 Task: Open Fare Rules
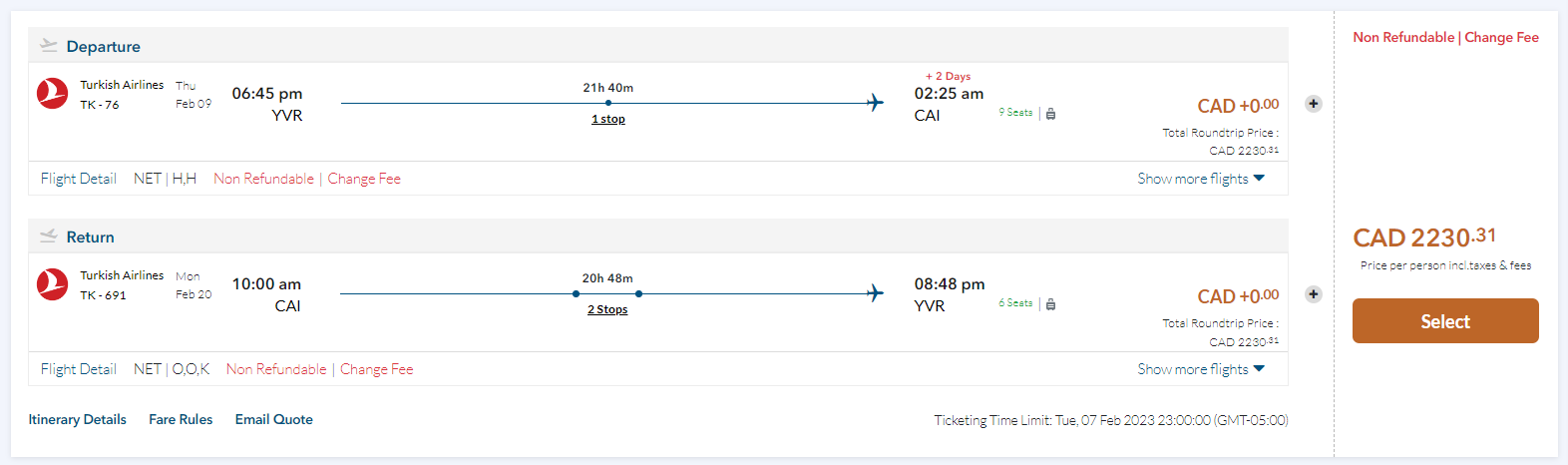coord(181,419)
